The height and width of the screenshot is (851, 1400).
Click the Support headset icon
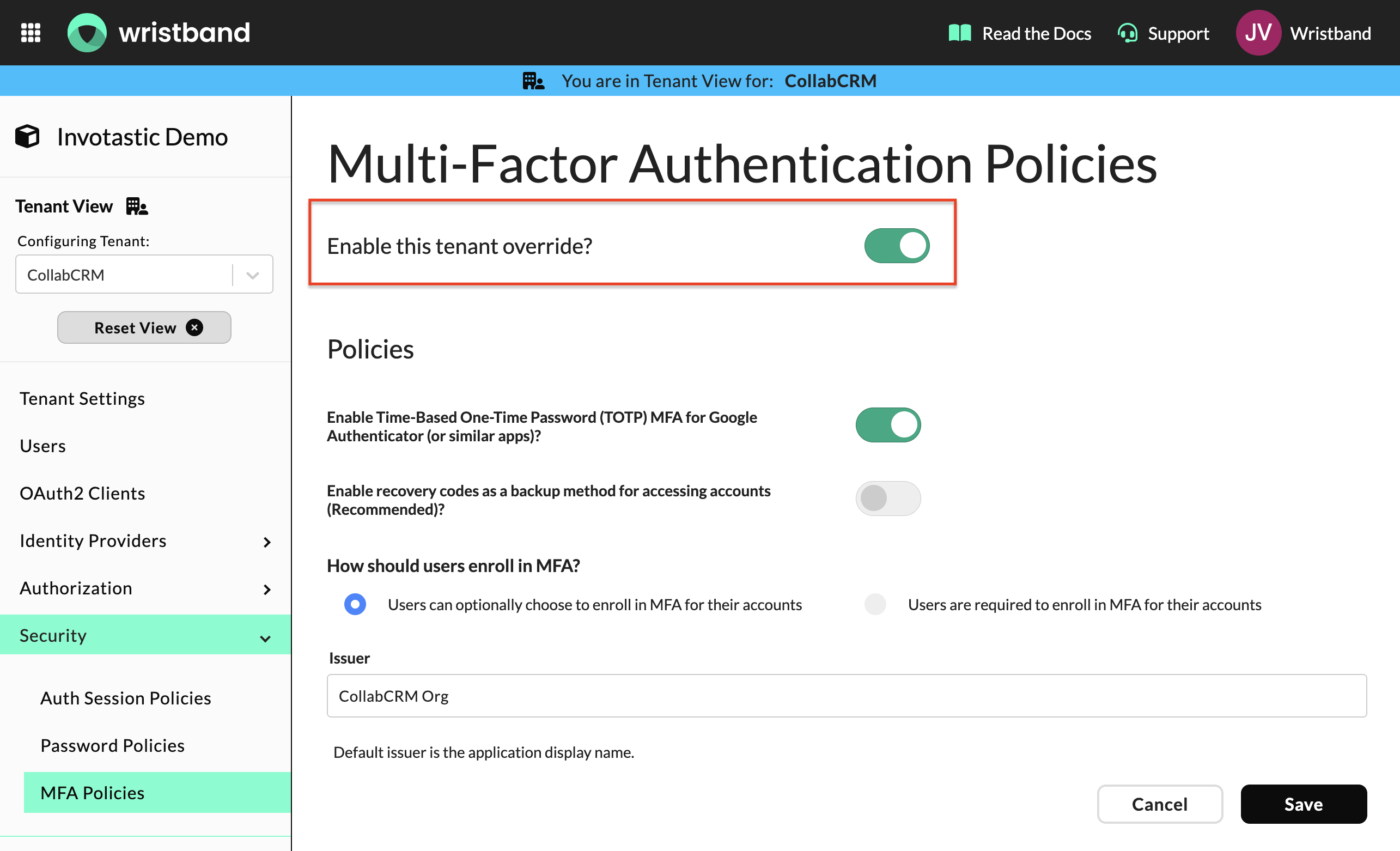pyautogui.click(x=1127, y=33)
